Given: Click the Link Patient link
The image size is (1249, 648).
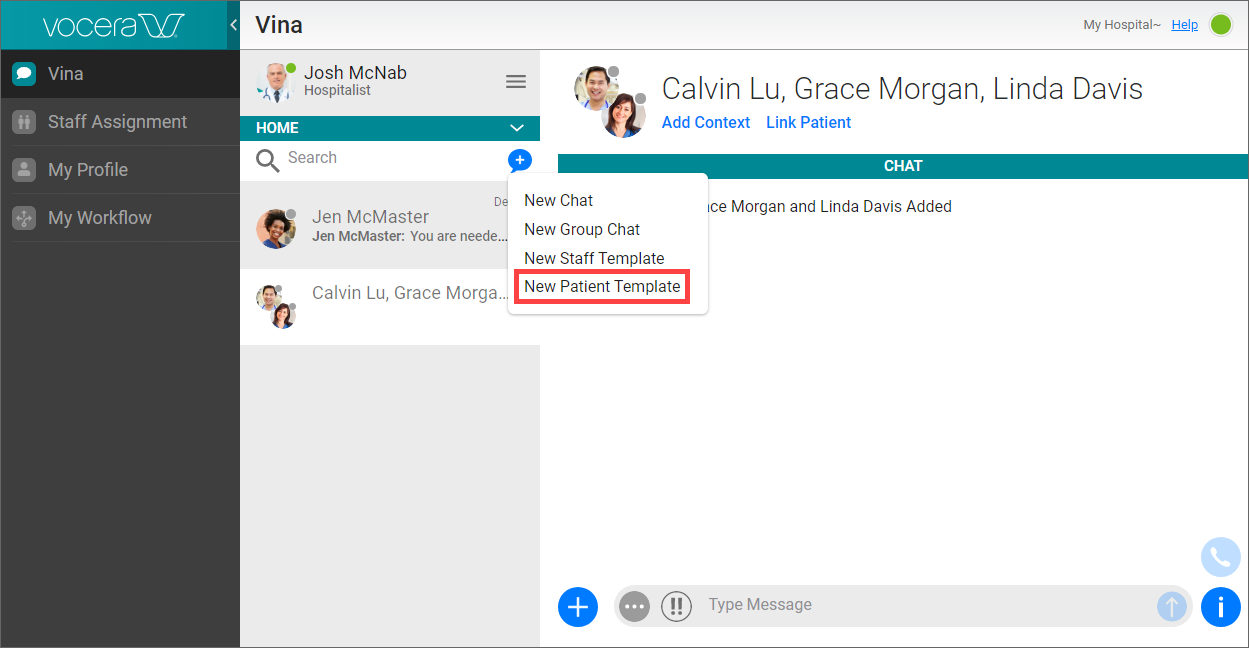Looking at the screenshot, I should pos(808,122).
